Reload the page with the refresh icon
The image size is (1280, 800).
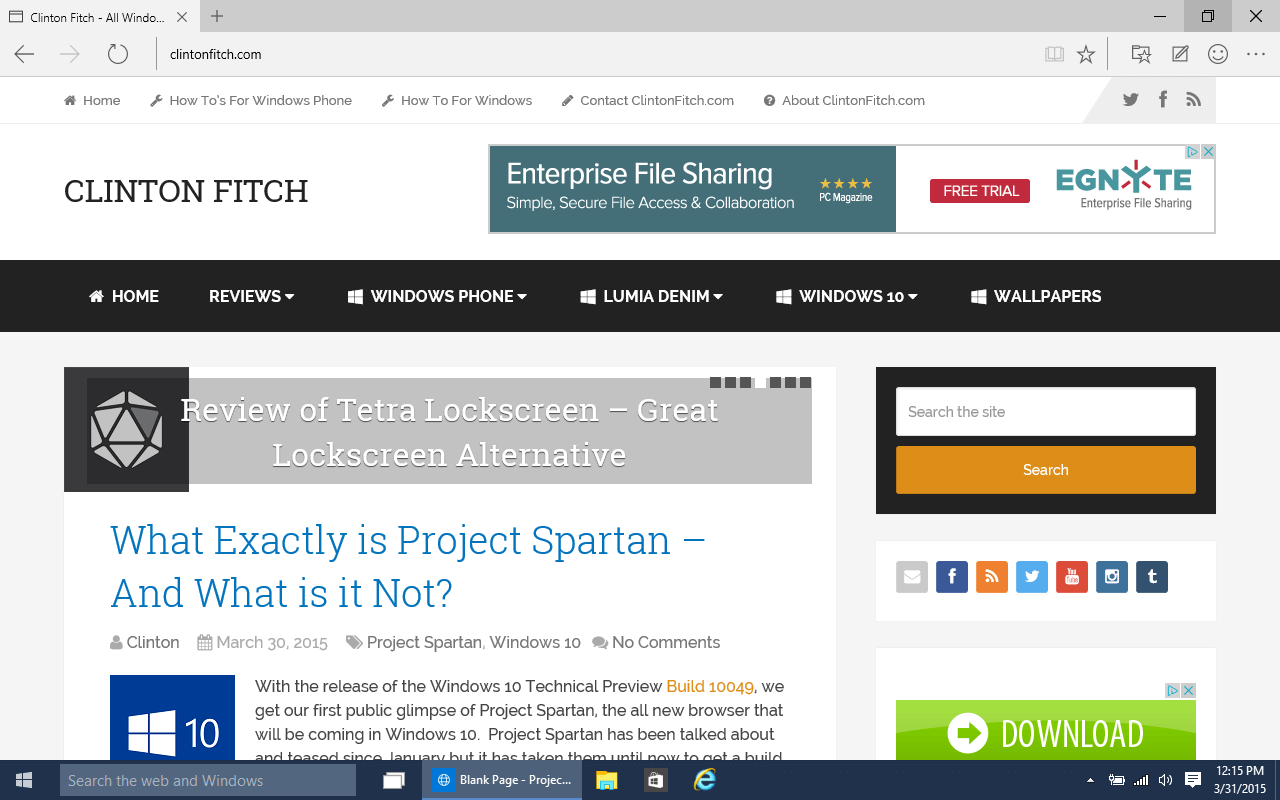pos(118,54)
